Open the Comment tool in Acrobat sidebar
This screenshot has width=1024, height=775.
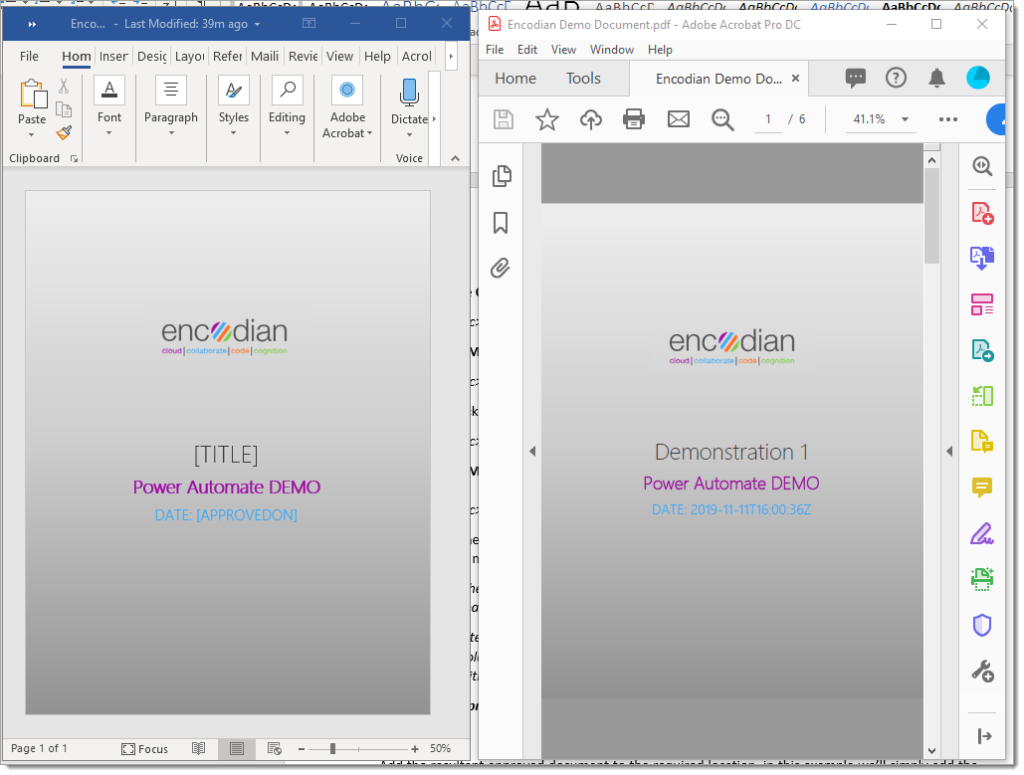tap(982, 487)
